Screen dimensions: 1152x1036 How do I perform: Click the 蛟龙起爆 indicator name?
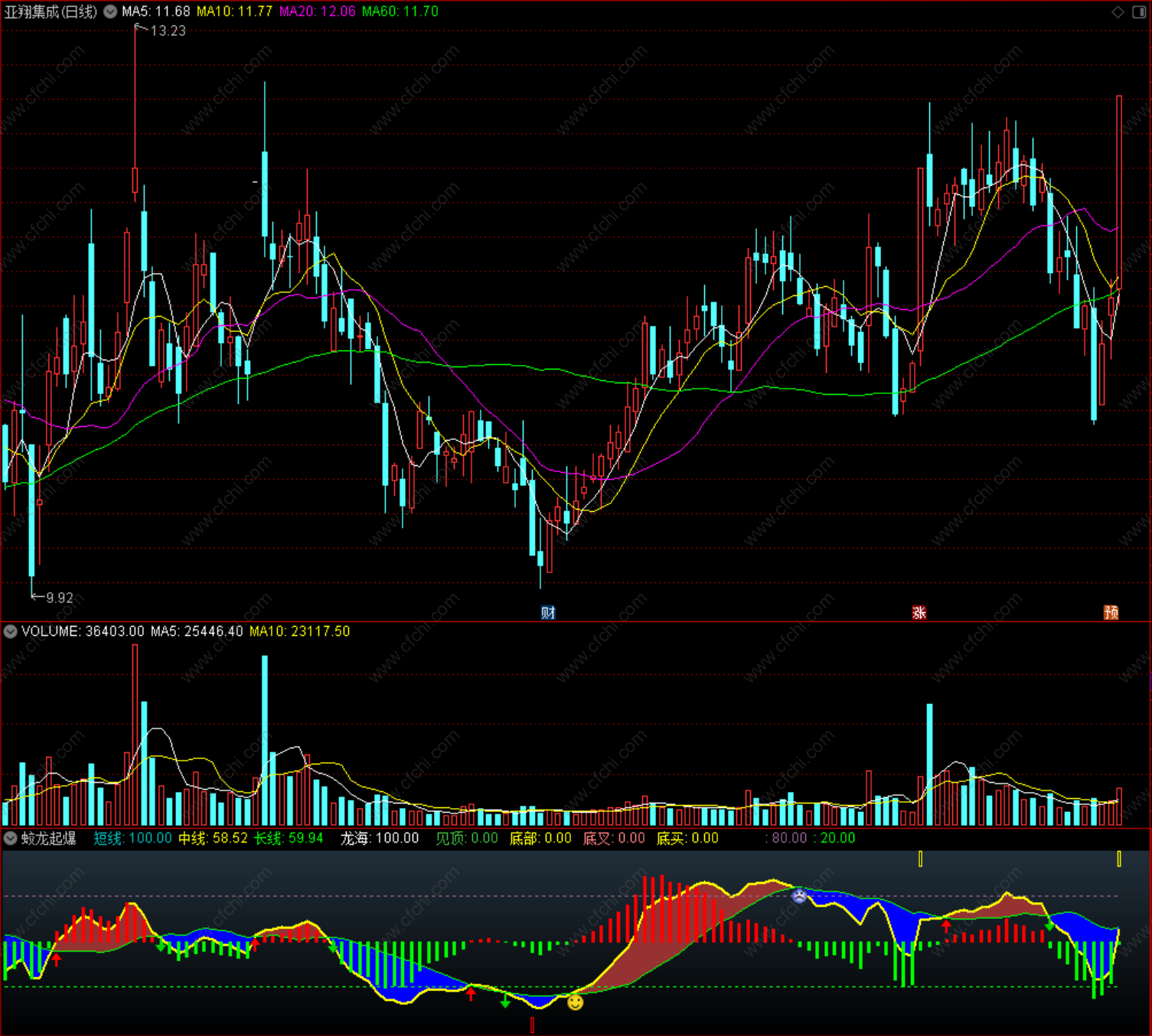click(x=49, y=838)
